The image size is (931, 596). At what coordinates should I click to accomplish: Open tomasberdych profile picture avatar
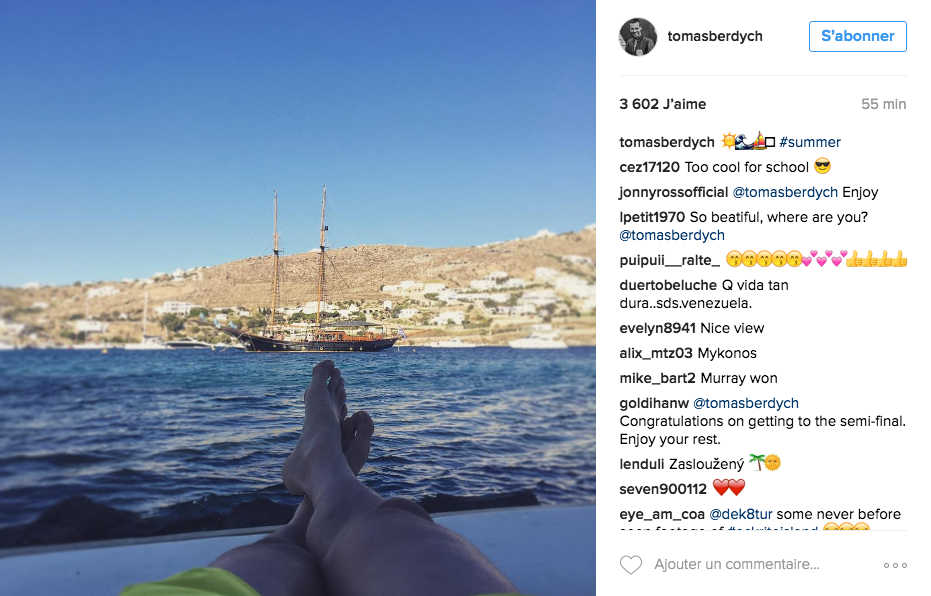(638, 37)
